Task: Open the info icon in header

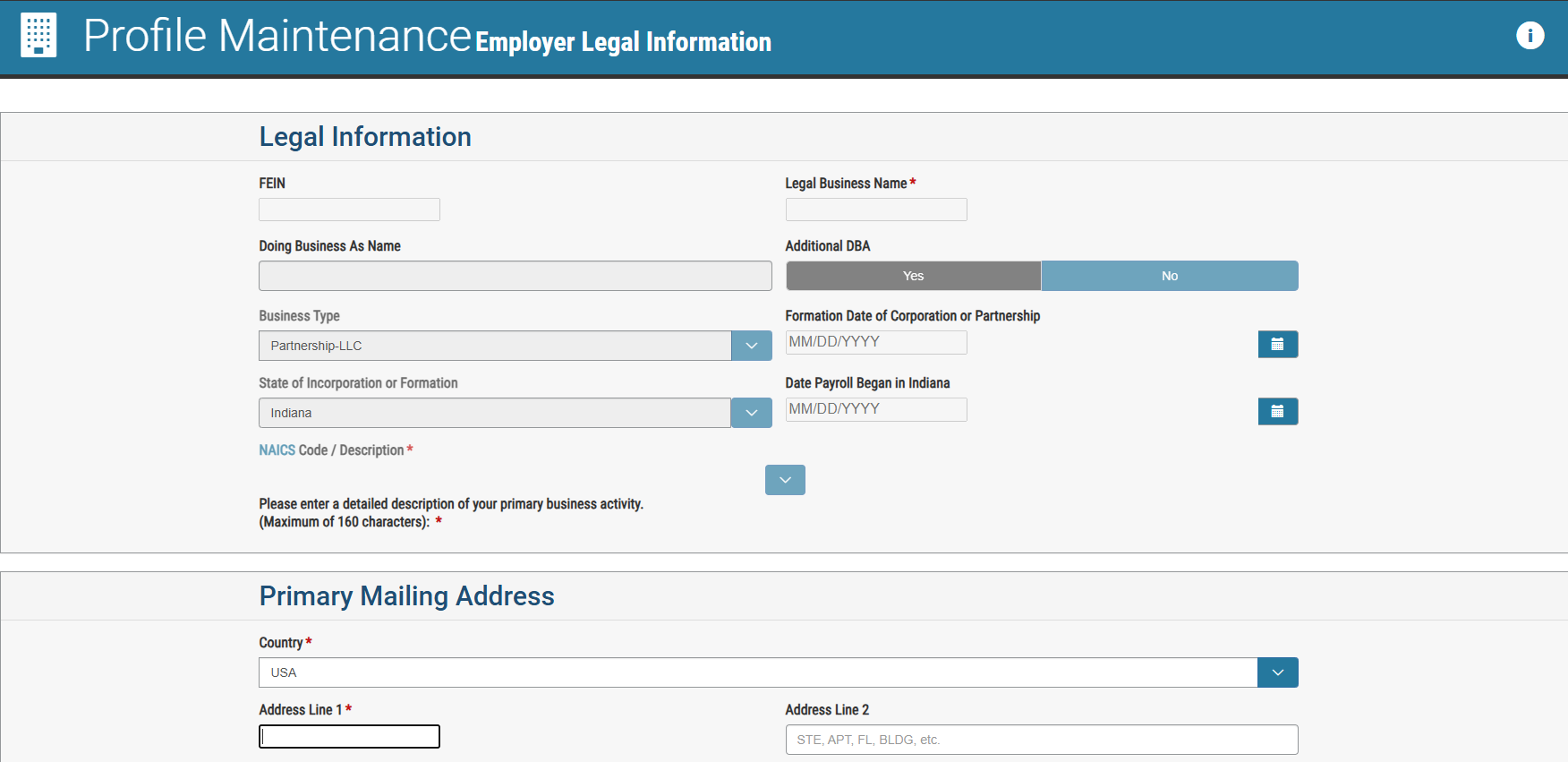Action: click(1530, 36)
